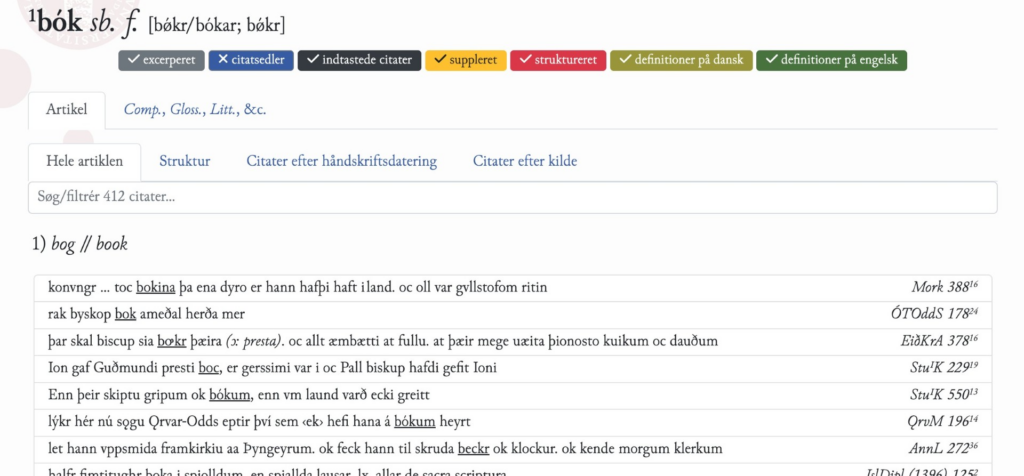Click the blue 'citatsedler' badge

251,60
